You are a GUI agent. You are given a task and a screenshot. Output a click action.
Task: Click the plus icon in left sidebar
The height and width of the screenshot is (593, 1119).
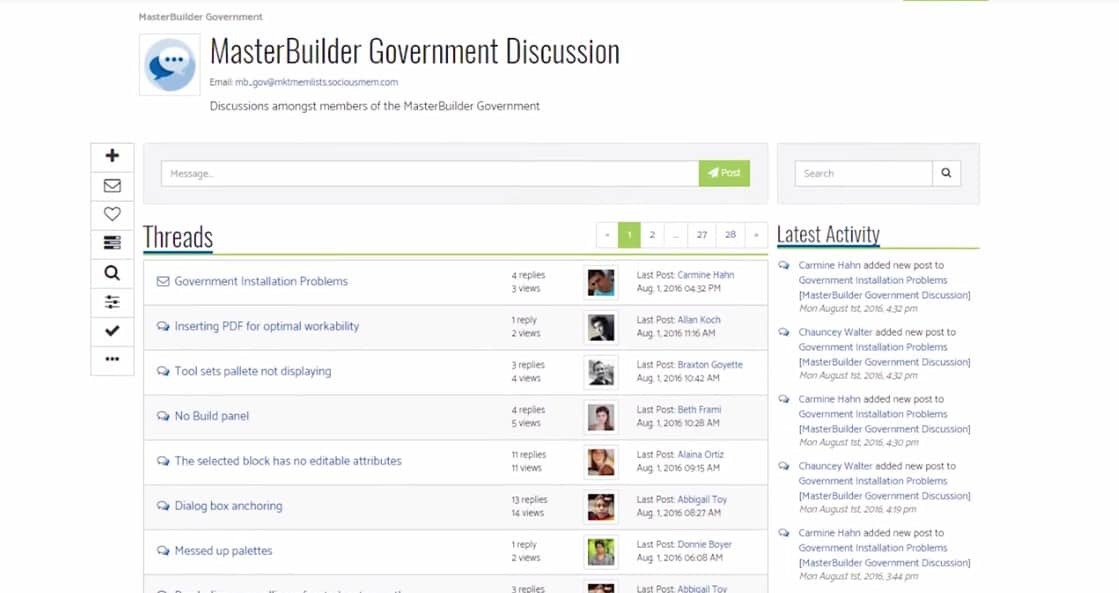[x=112, y=156]
